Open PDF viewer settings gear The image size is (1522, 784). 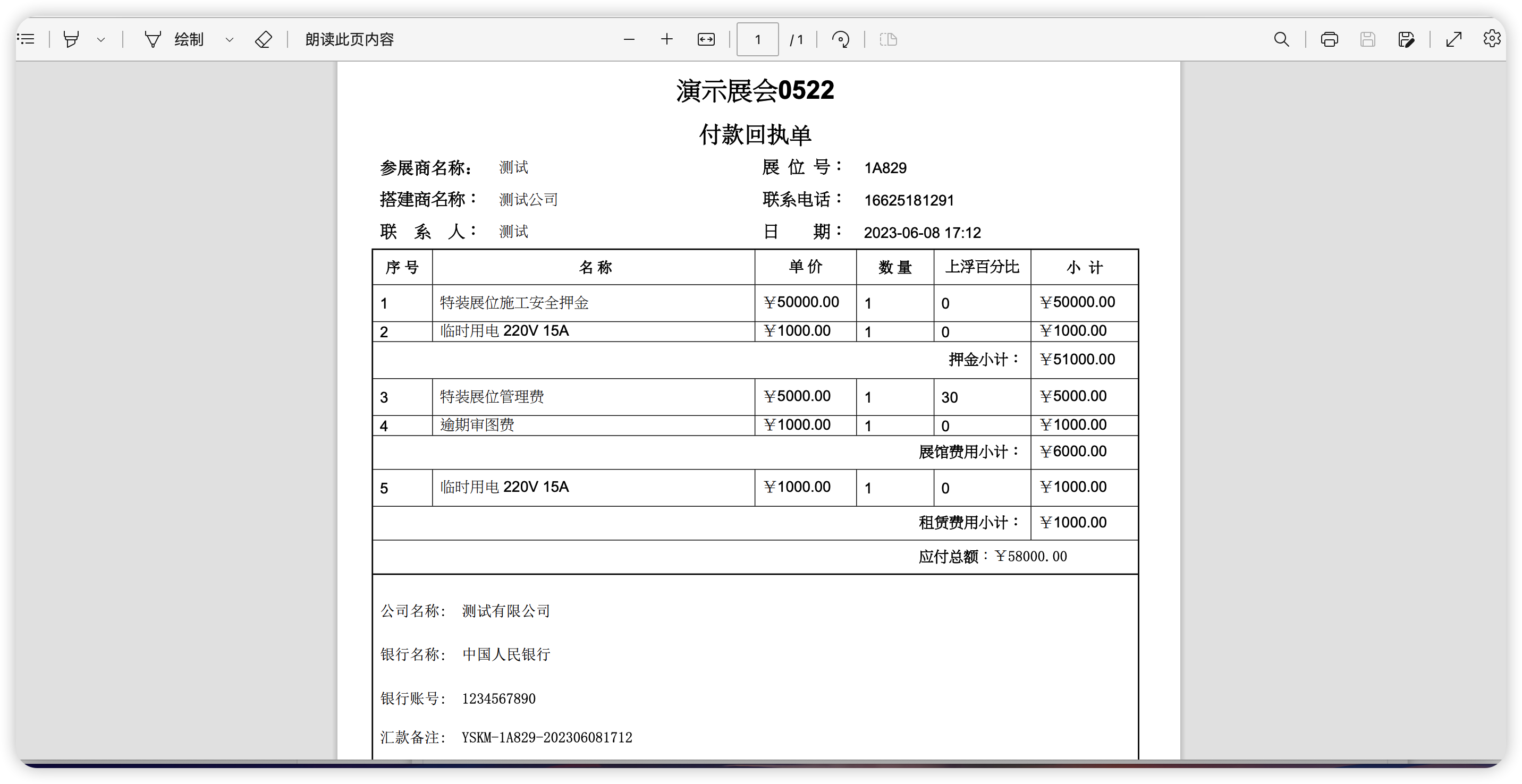pyautogui.click(x=1492, y=39)
